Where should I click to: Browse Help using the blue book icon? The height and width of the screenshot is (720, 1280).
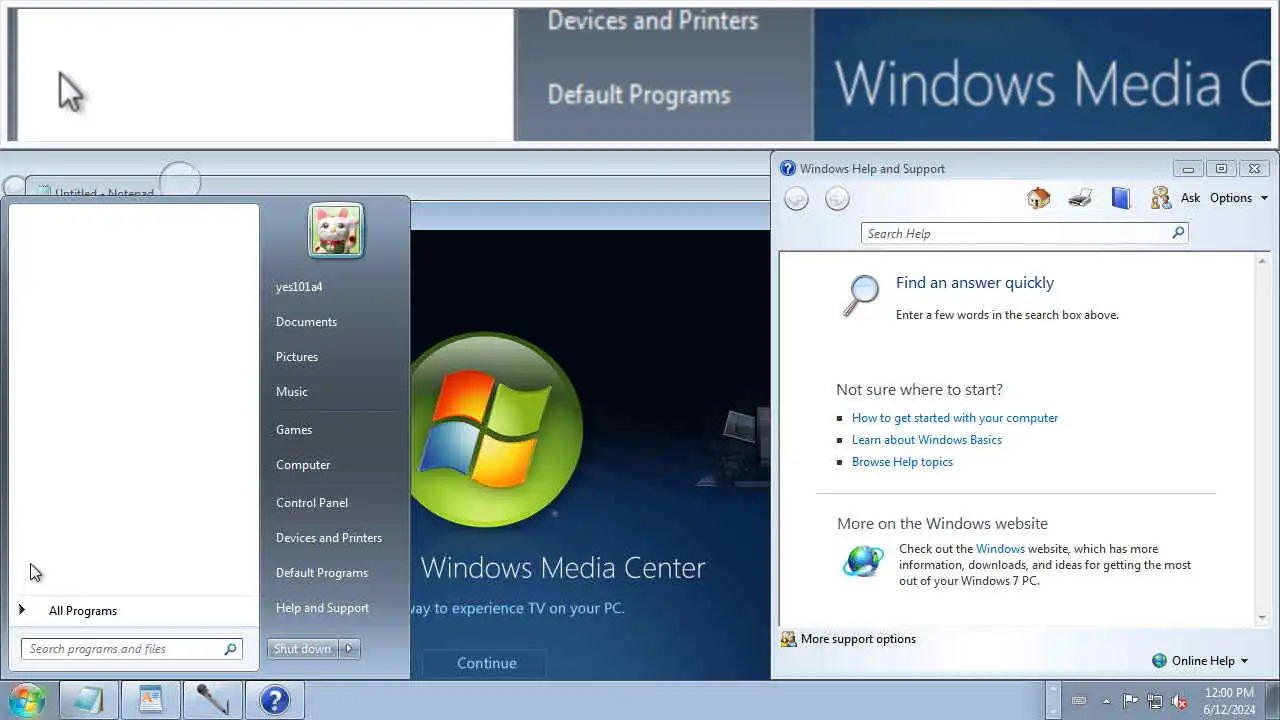click(x=1120, y=198)
